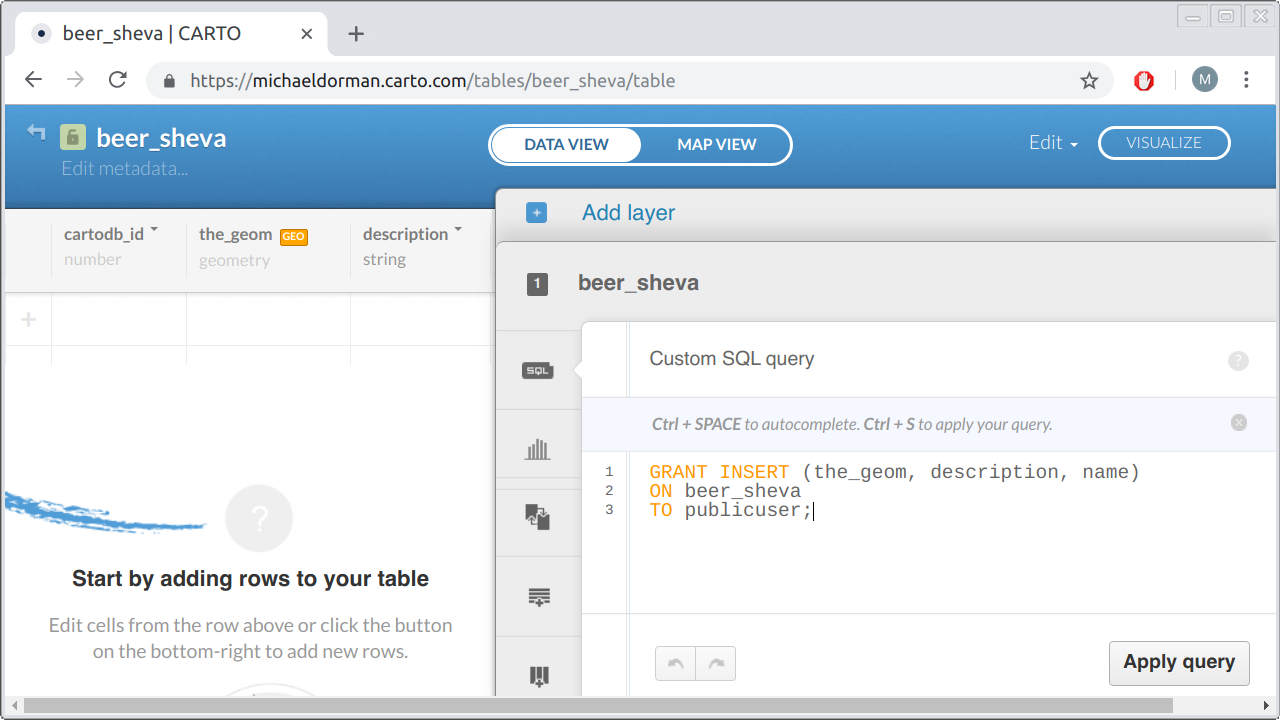This screenshot has height=720, width=1280.
Task: Toggle the table privacy lock icon
Action: point(72,137)
